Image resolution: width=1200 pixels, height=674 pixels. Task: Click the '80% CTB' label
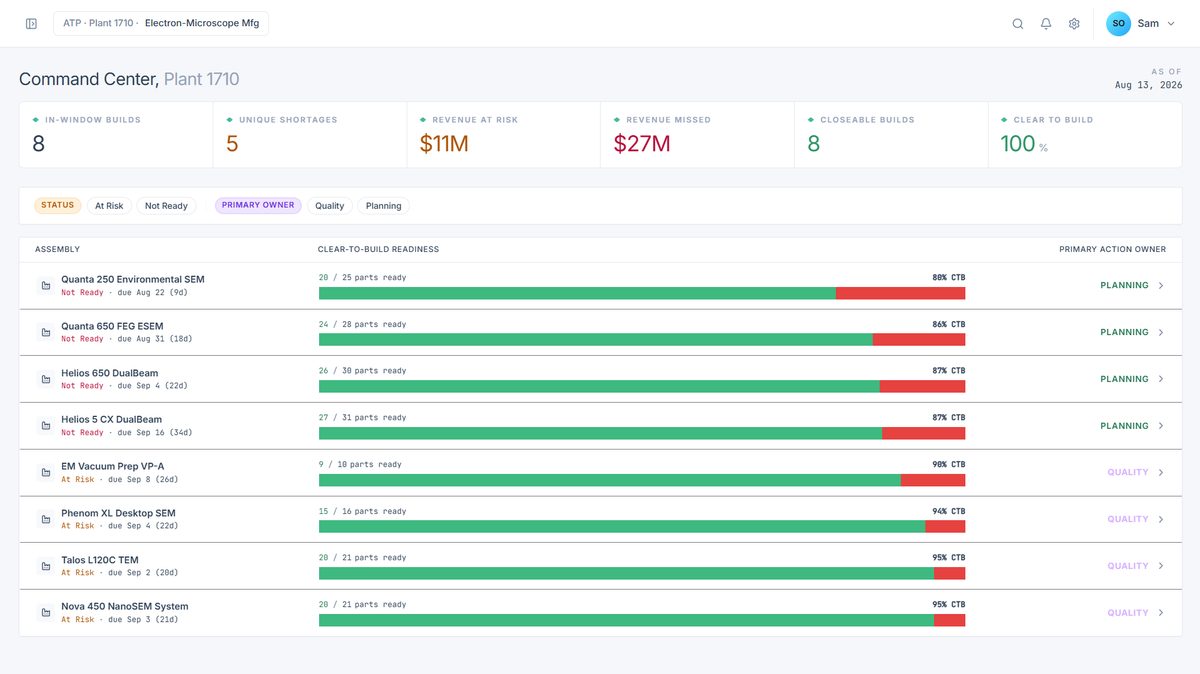click(x=949, y=277)
